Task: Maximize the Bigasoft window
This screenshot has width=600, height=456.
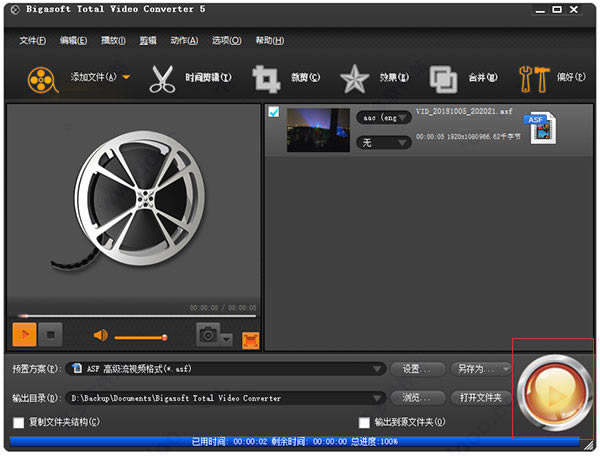Action: coord(557,10)
